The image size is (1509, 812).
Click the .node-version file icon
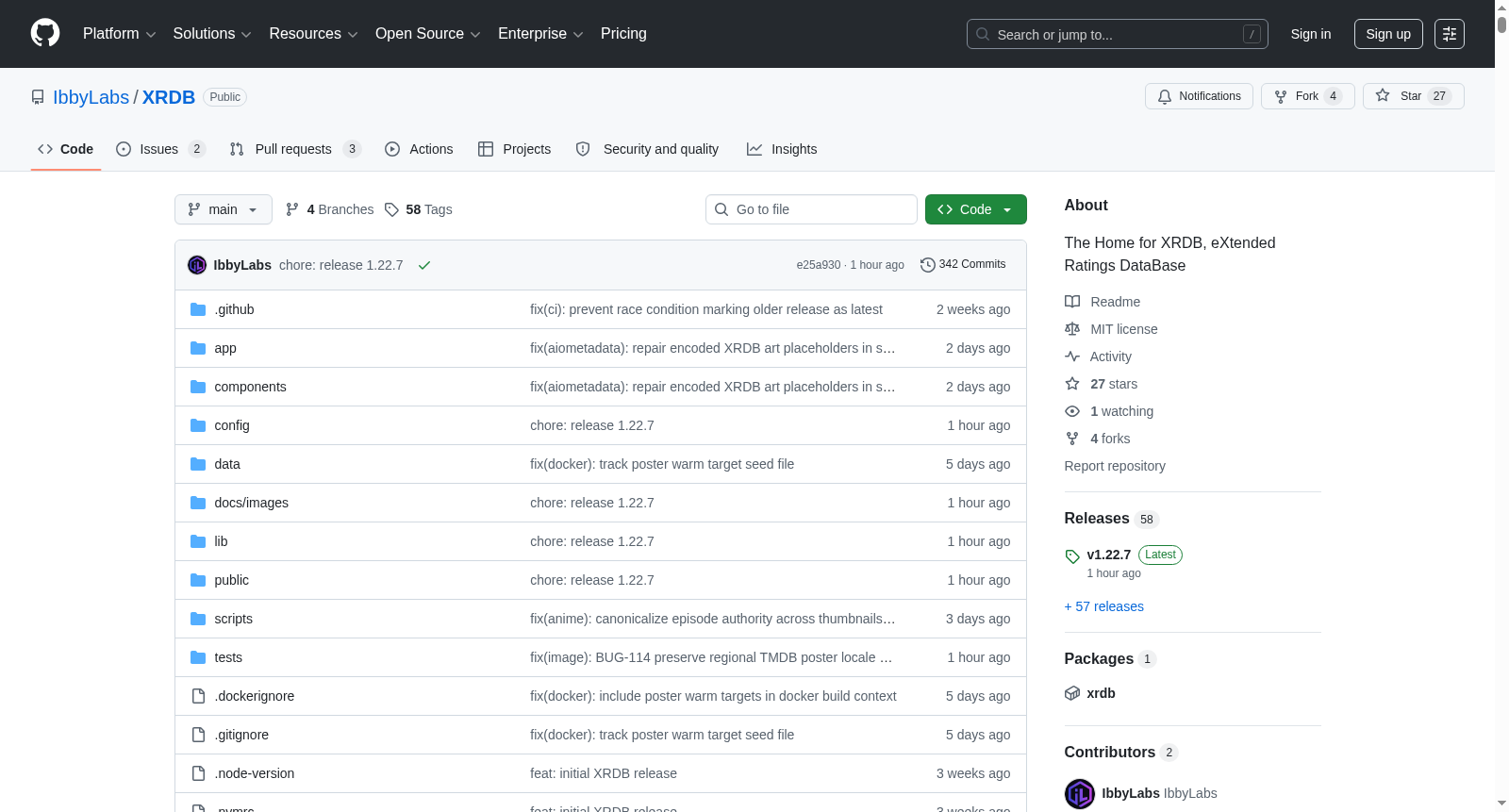198,773
